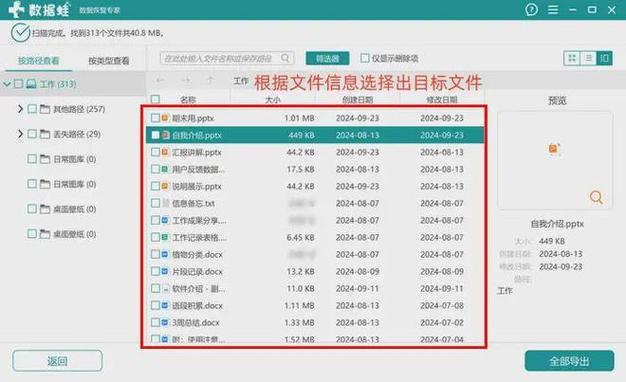Sort by the 名称 column header
626x382 pixels.
point(188,100)
